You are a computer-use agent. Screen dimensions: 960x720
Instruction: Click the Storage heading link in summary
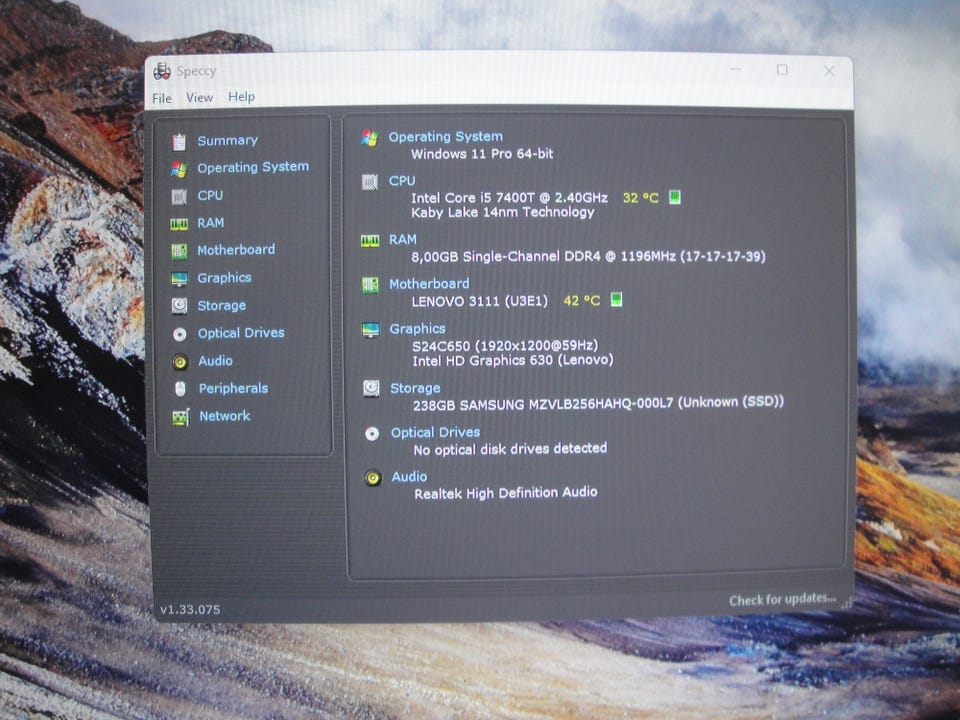[x=415, y=388]
